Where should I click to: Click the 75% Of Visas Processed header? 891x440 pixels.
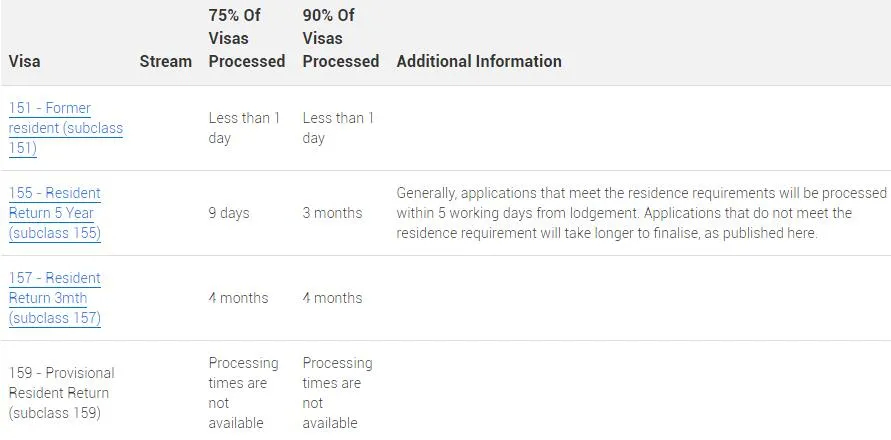pos(247,38)
